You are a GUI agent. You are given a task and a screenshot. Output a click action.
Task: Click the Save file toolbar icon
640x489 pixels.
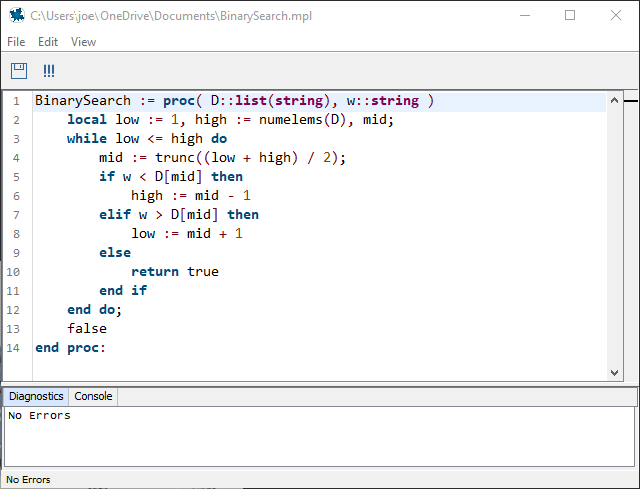[x=18, y=71]
